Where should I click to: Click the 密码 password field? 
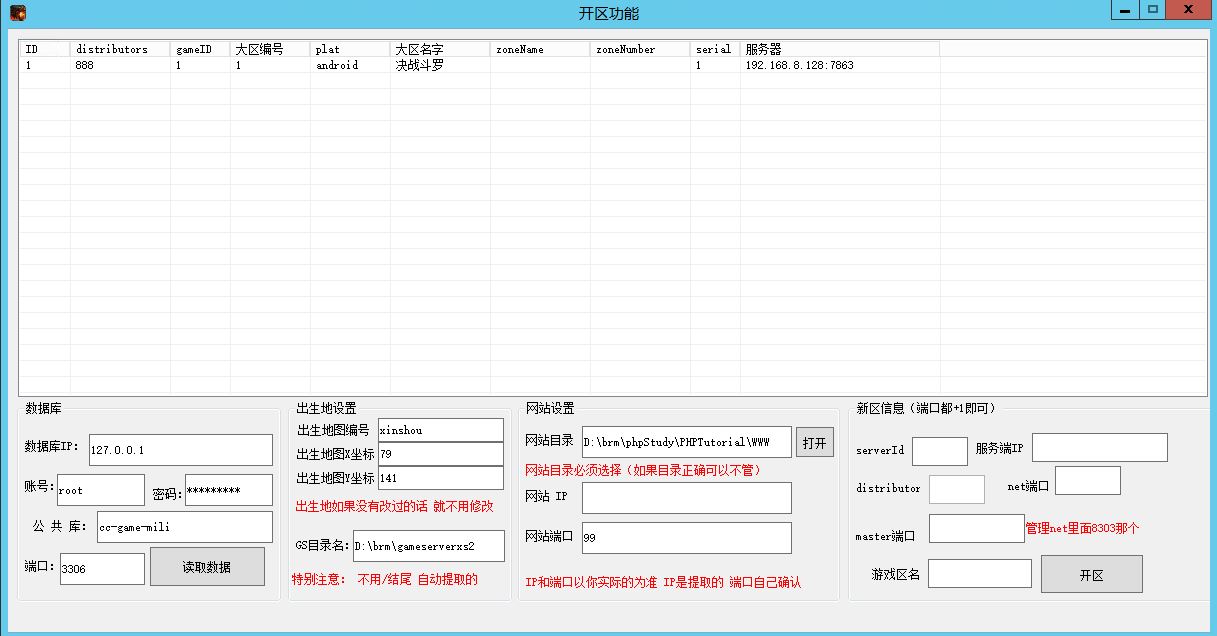(x=228, y=490)
